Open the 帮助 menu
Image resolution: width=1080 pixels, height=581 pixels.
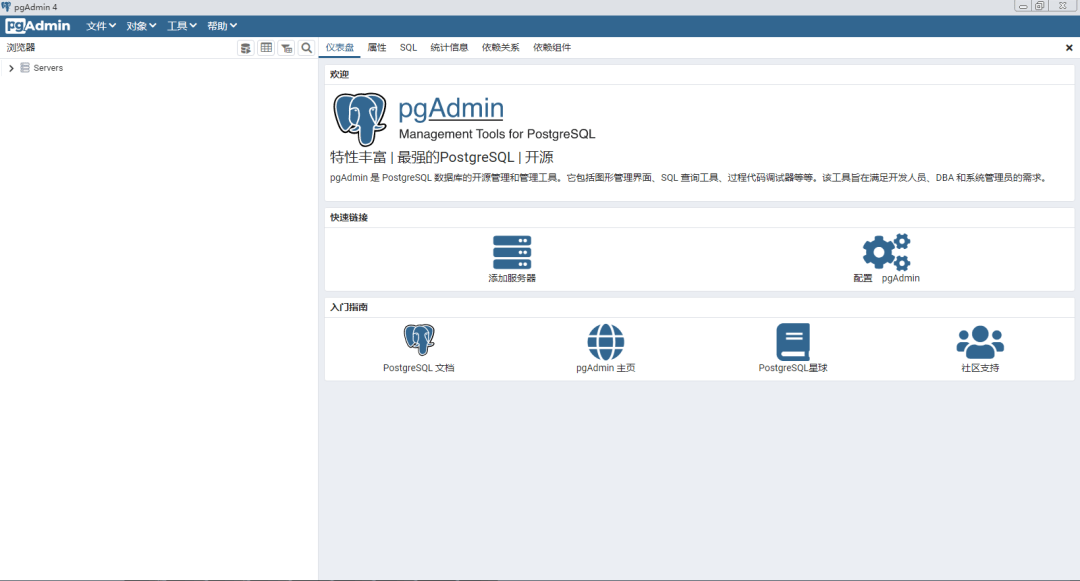click(x=222, y=26)
